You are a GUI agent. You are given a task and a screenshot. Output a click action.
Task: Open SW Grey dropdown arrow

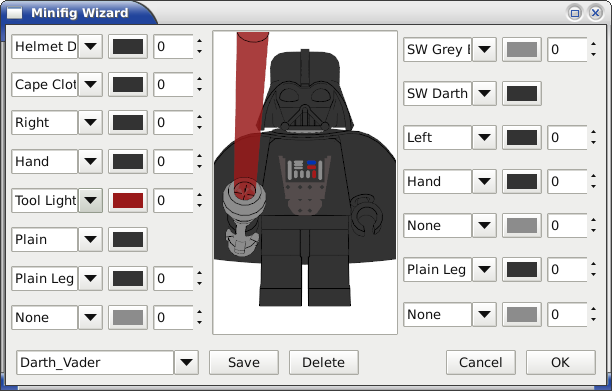[484, 50]
